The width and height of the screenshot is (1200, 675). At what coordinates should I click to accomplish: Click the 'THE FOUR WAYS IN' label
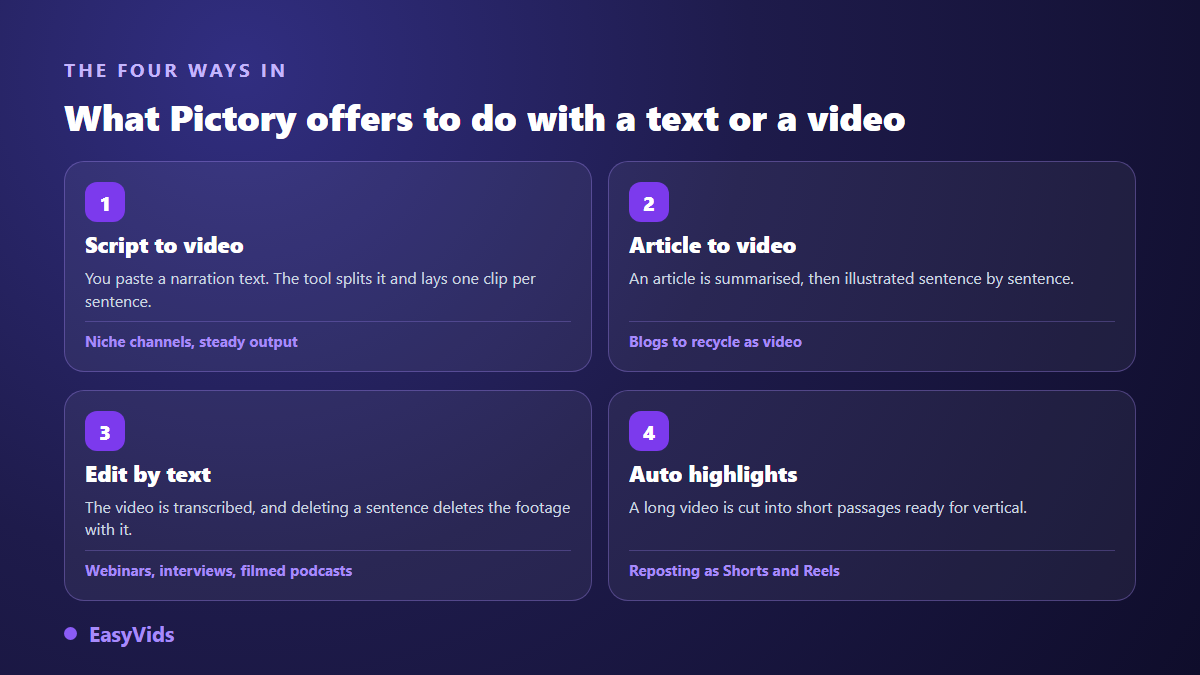point(175,71)
